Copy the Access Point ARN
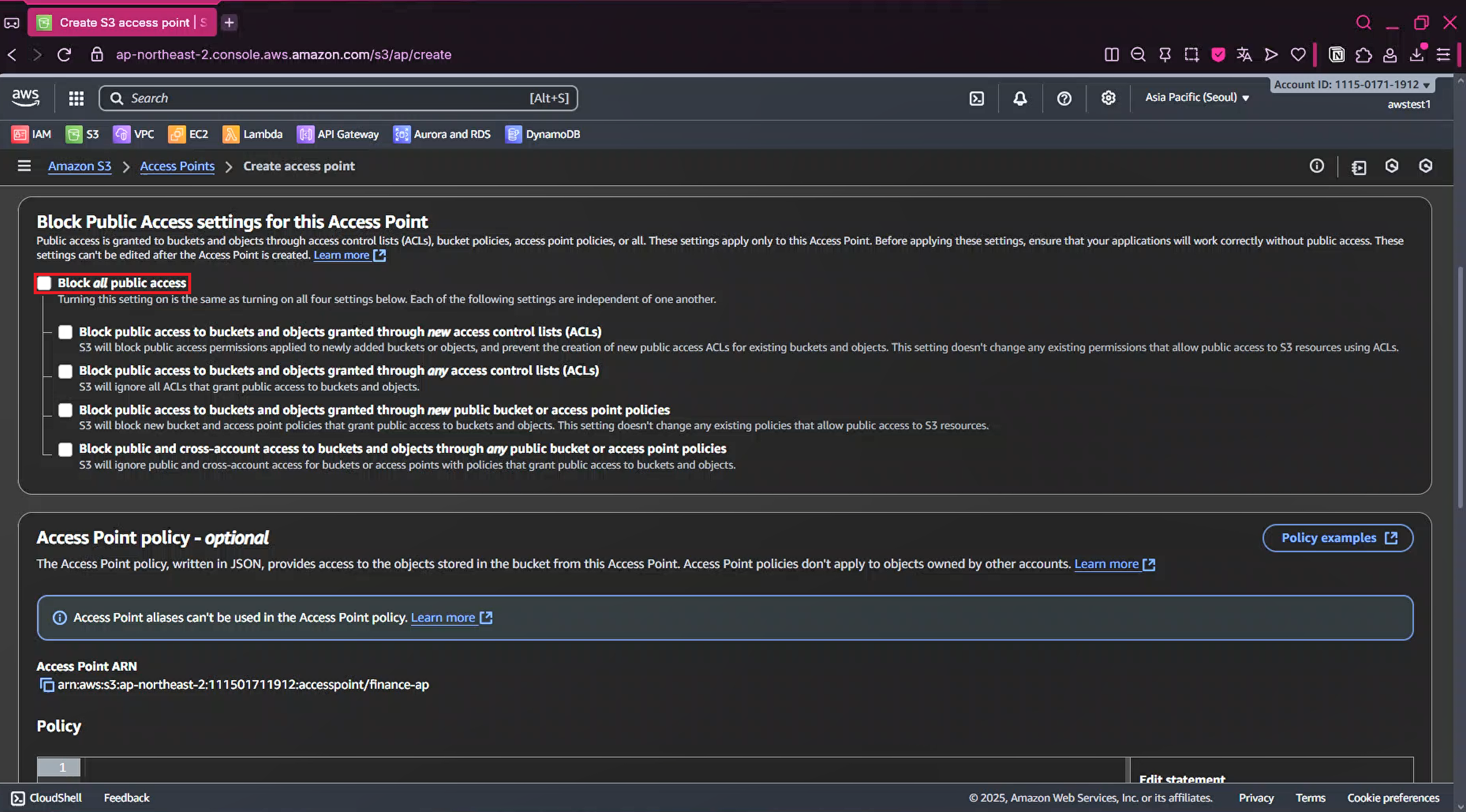This screenshot has width=1466, height=812. [47, 685]
